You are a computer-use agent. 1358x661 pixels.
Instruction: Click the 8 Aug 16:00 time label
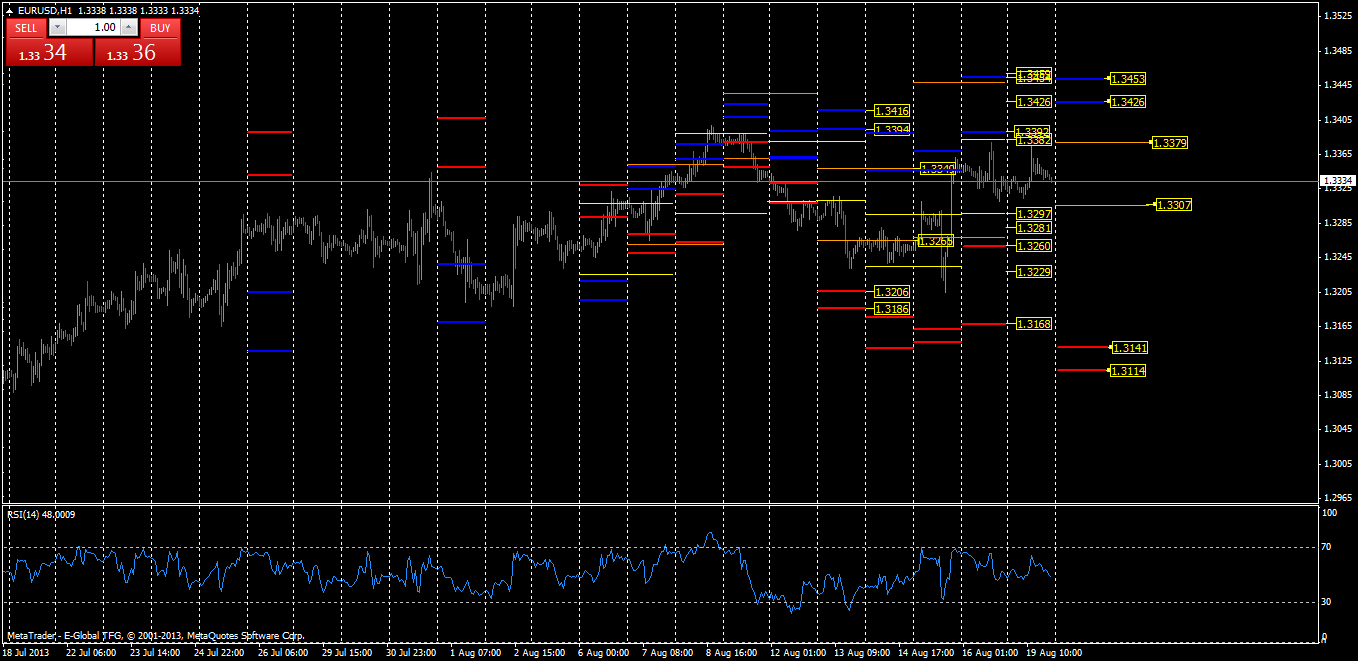[x=732, y=652]
